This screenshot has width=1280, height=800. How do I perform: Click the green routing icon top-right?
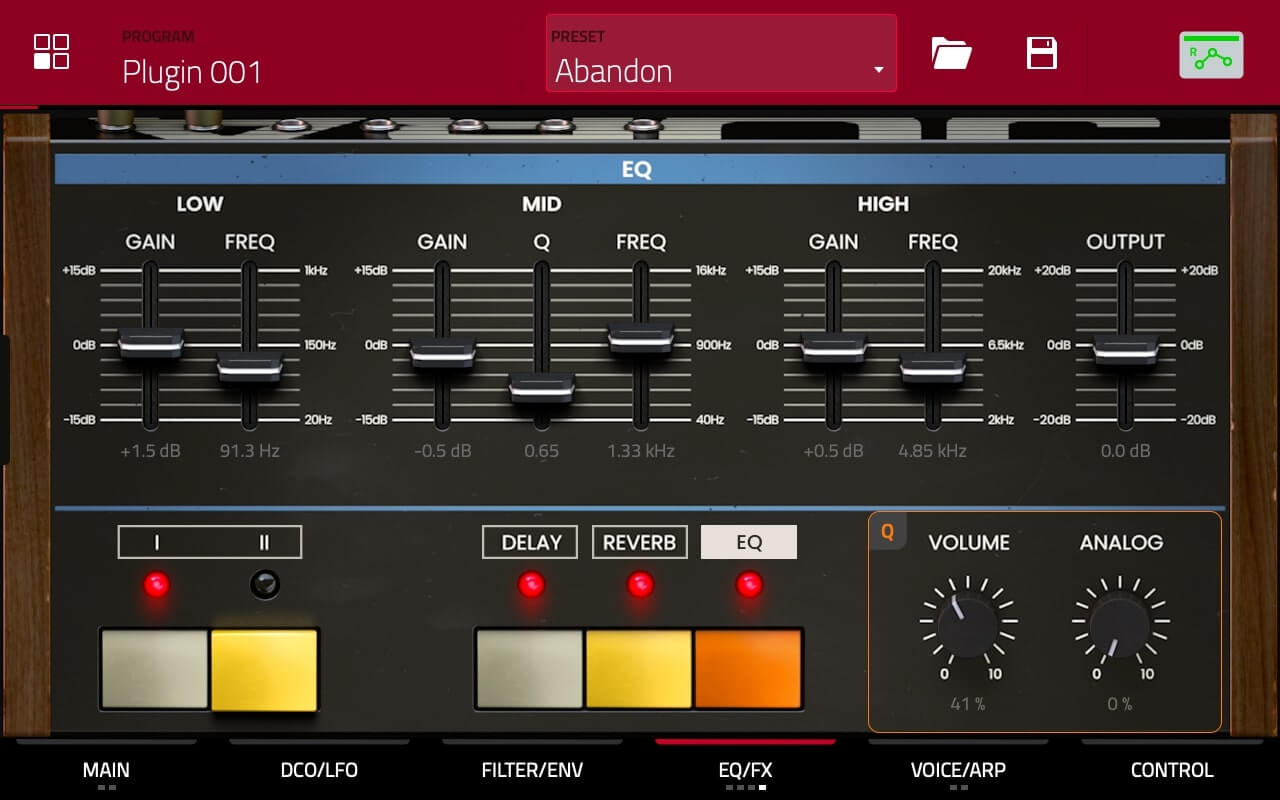[x=1210, y=54]
